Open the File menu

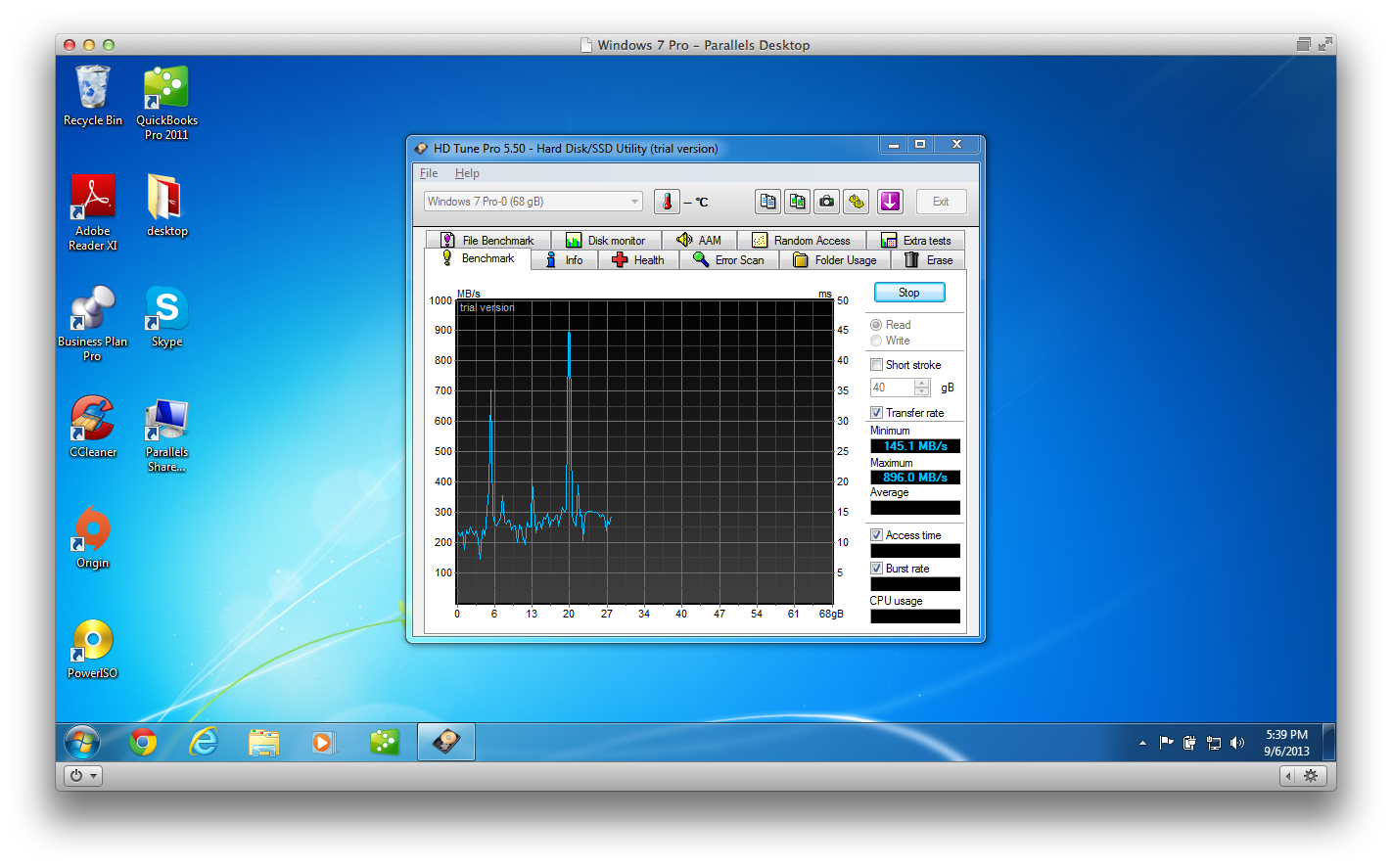428,173
